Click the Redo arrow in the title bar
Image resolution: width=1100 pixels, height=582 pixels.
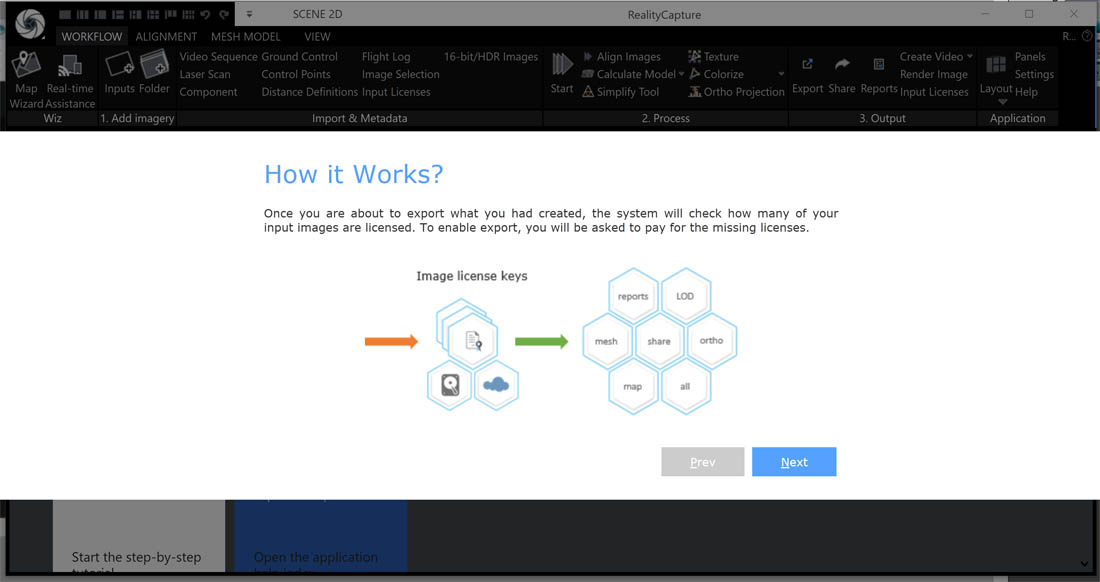[224, 15]
